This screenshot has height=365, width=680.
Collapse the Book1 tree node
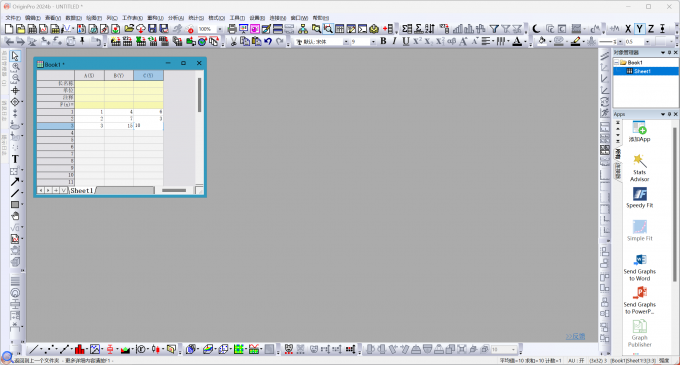tap(616, 62)
